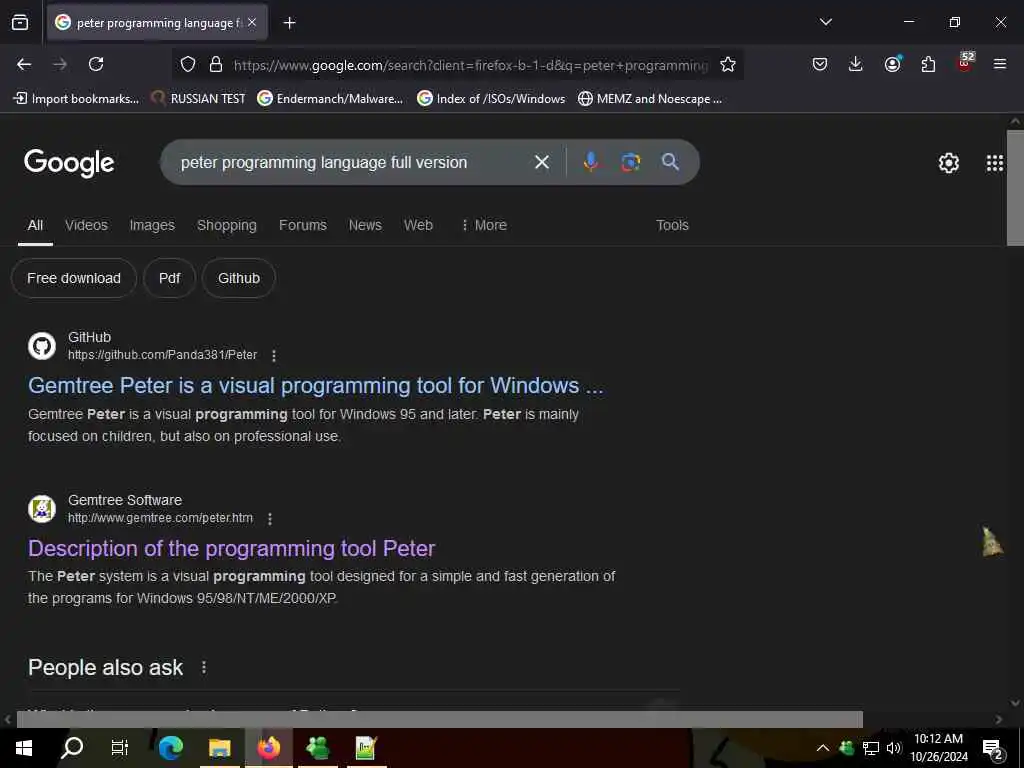The height and width of the screenshot is (768, 1024).
Task: Open the Firefox View button
Action: [20, 22]
